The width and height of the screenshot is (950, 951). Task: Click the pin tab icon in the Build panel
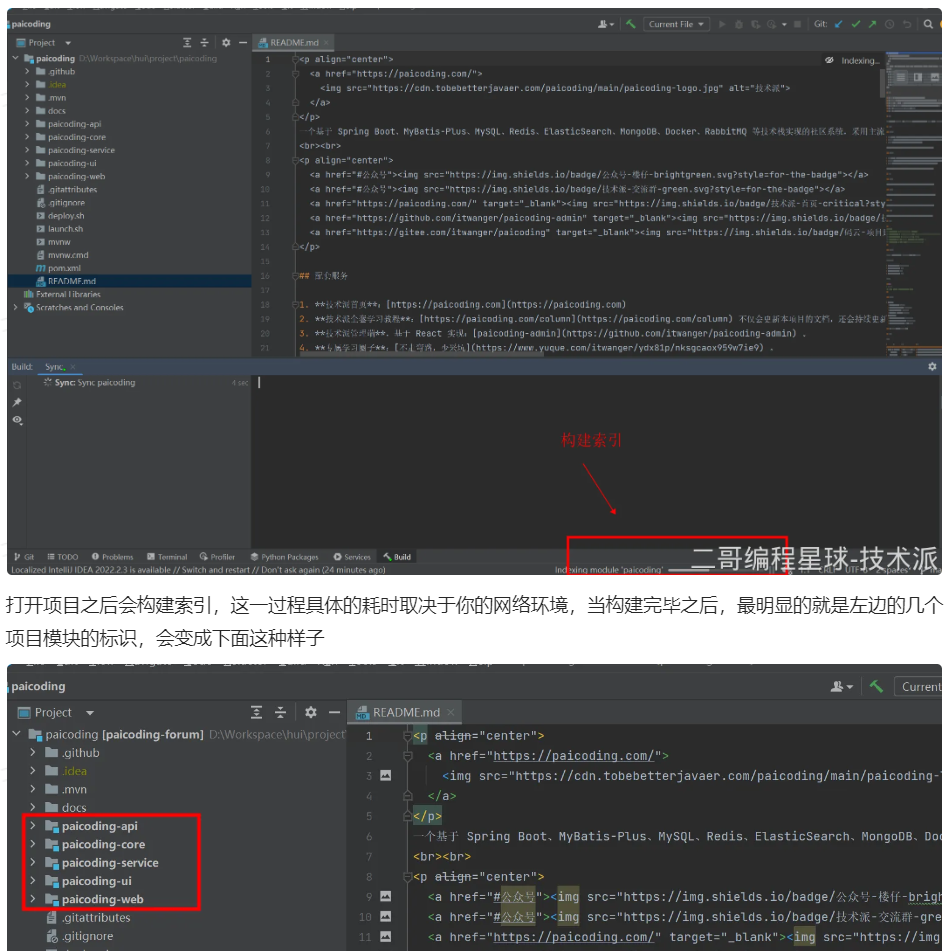pos(17,402)
